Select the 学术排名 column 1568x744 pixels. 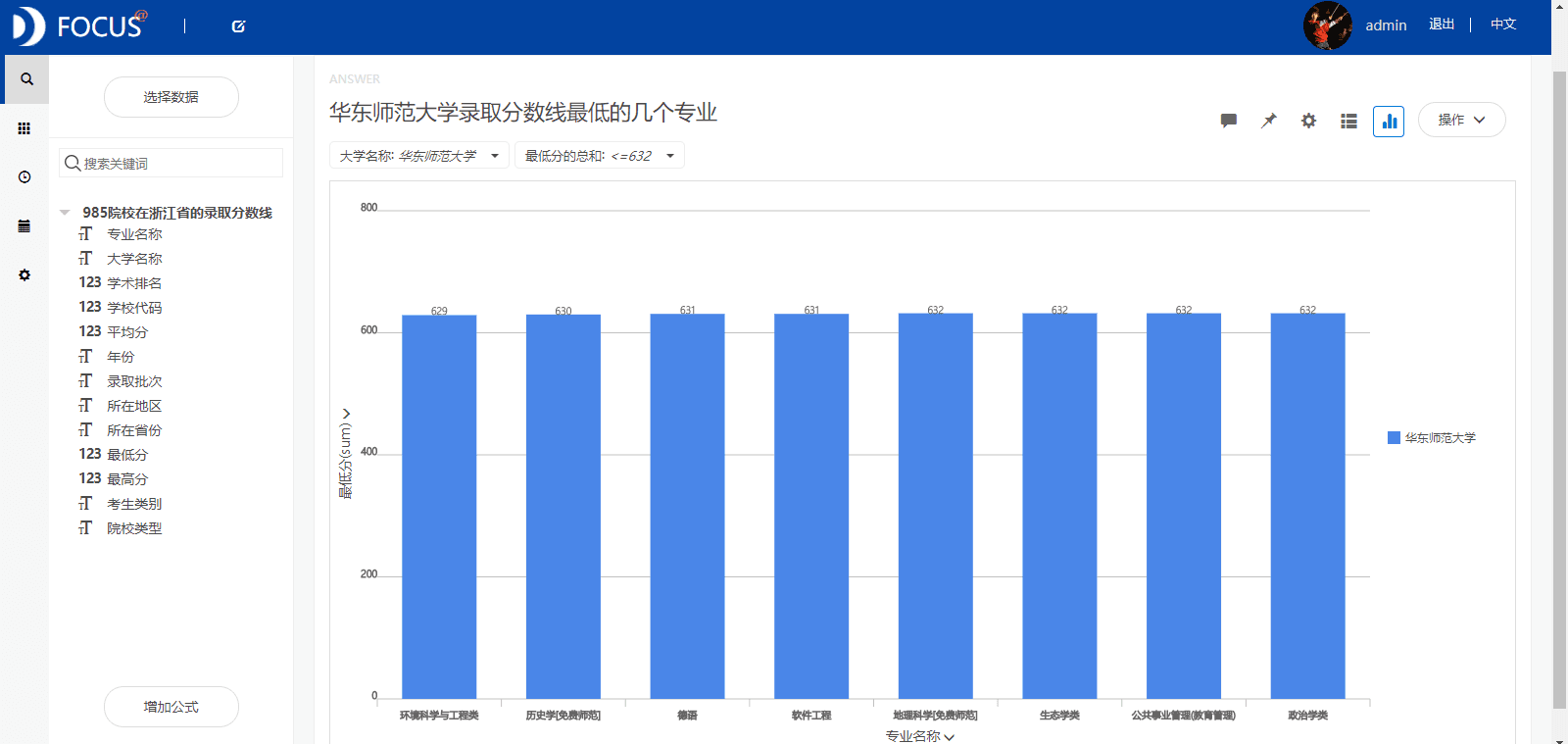[134, 283]
